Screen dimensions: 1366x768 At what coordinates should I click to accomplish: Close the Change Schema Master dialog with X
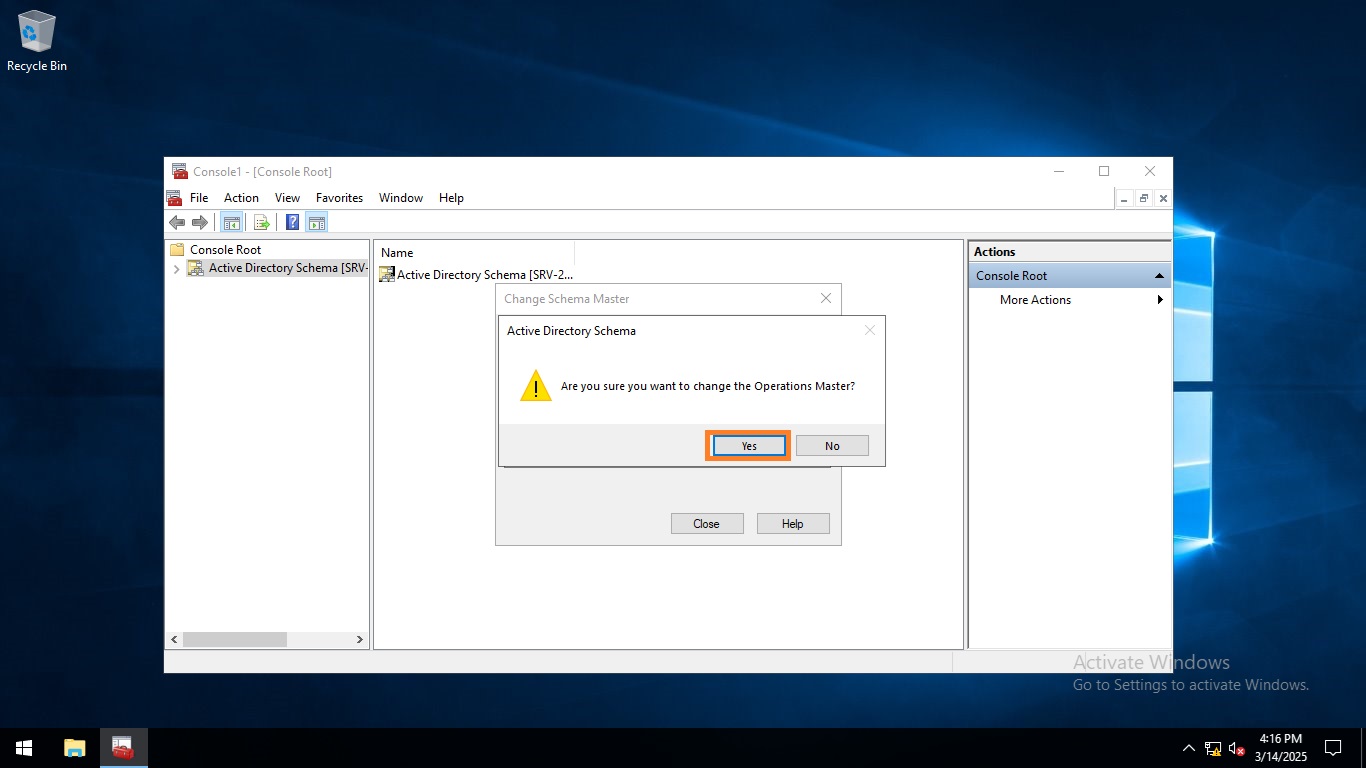tap(826, 298)
